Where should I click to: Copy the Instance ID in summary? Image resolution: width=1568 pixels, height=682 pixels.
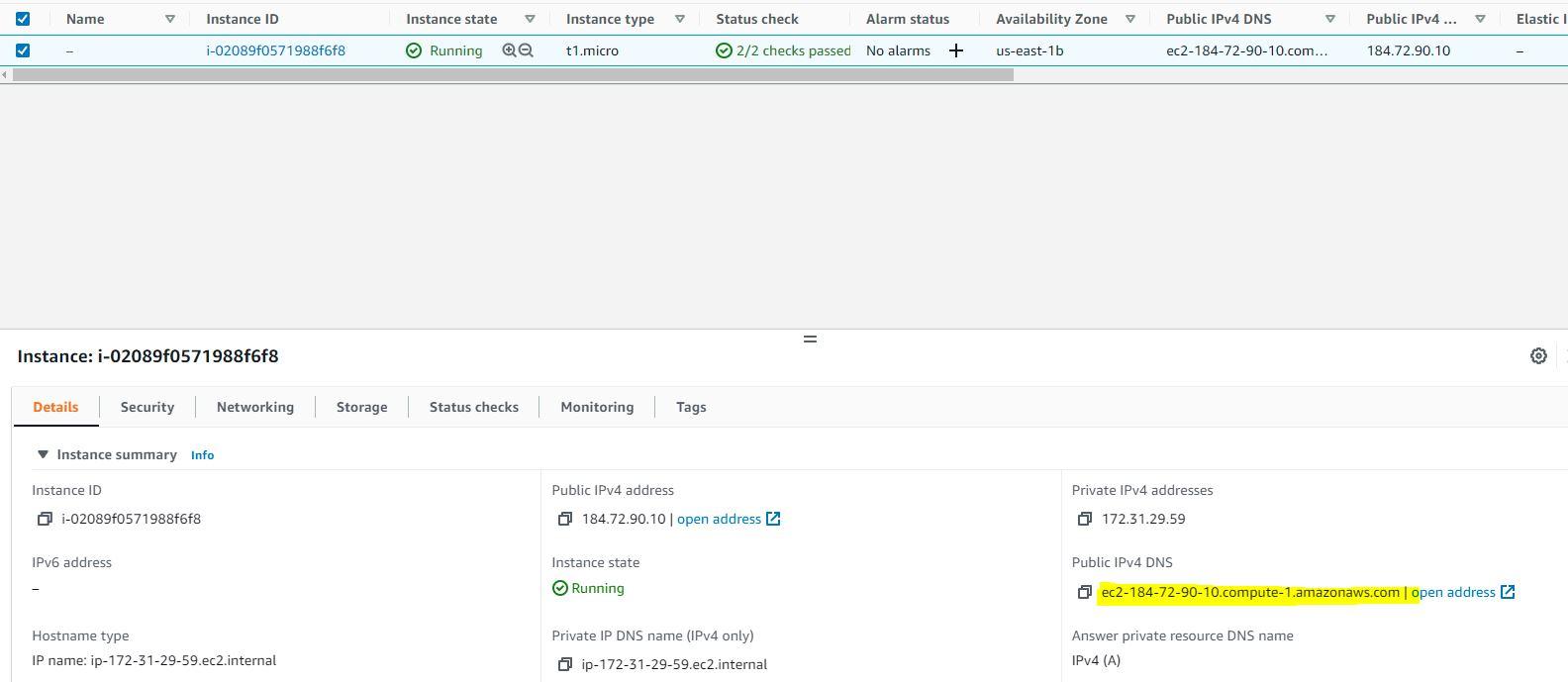pos(45,519)
